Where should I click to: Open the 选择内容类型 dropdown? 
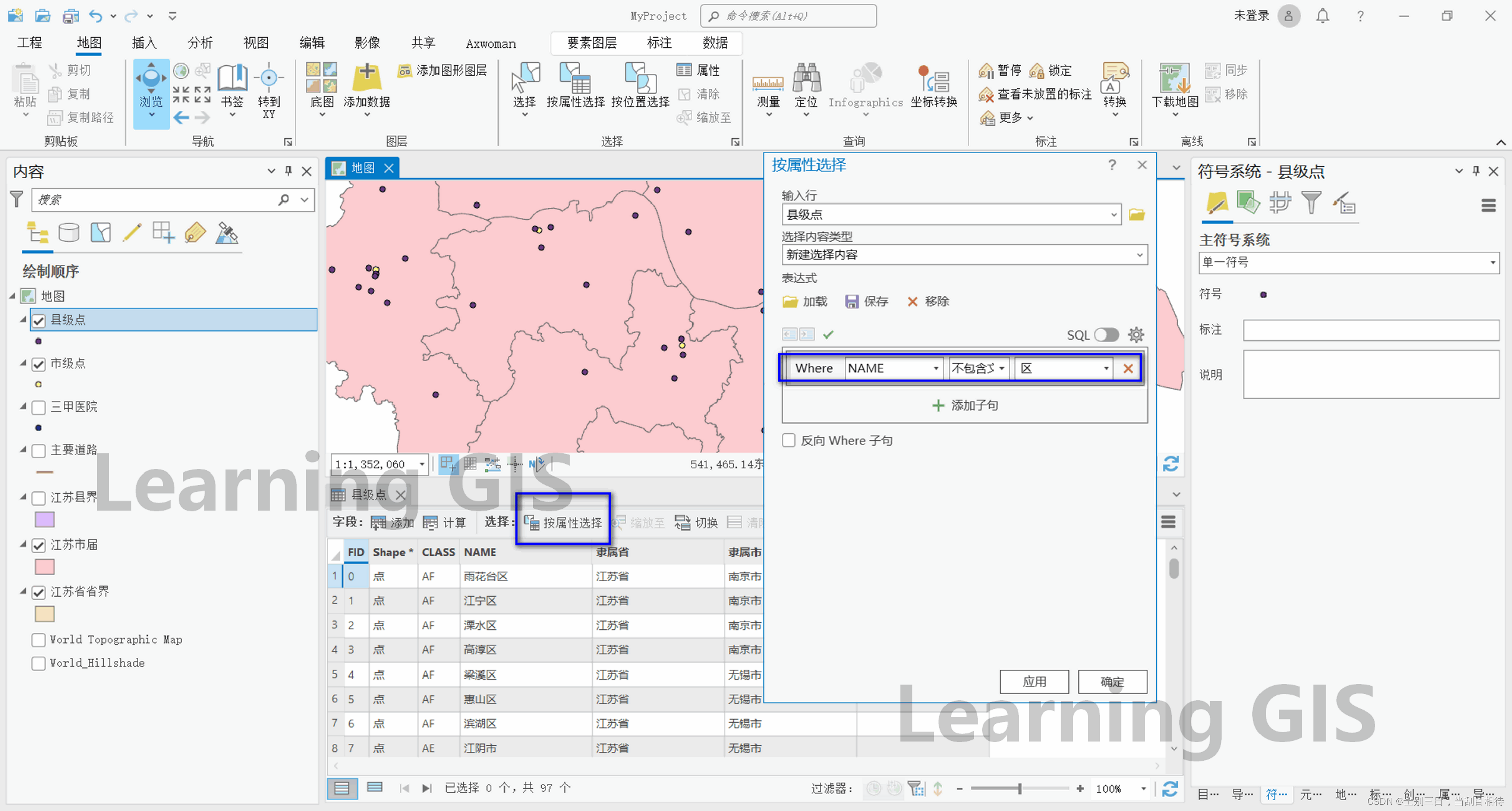coord(964,255)
